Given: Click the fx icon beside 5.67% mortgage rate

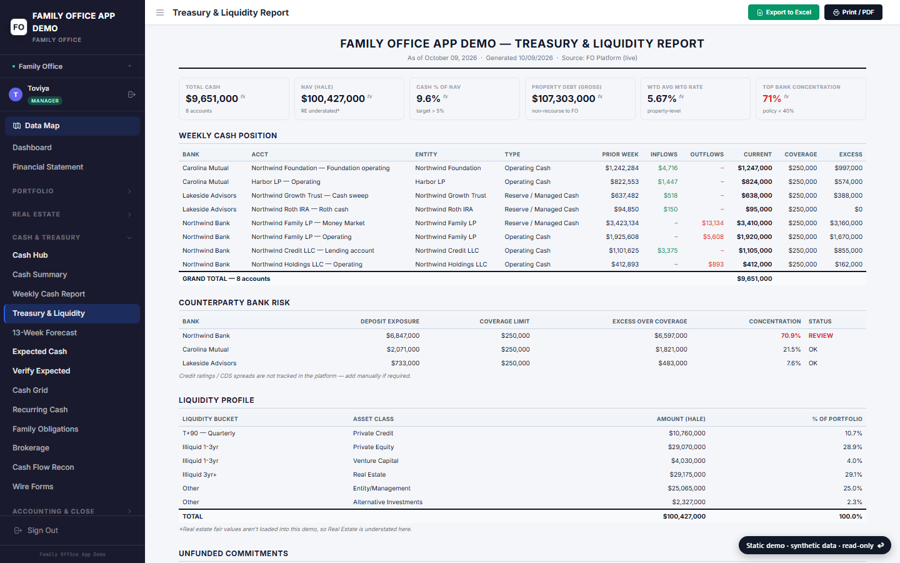Looking at the screenshot, I should coord(681,96).
